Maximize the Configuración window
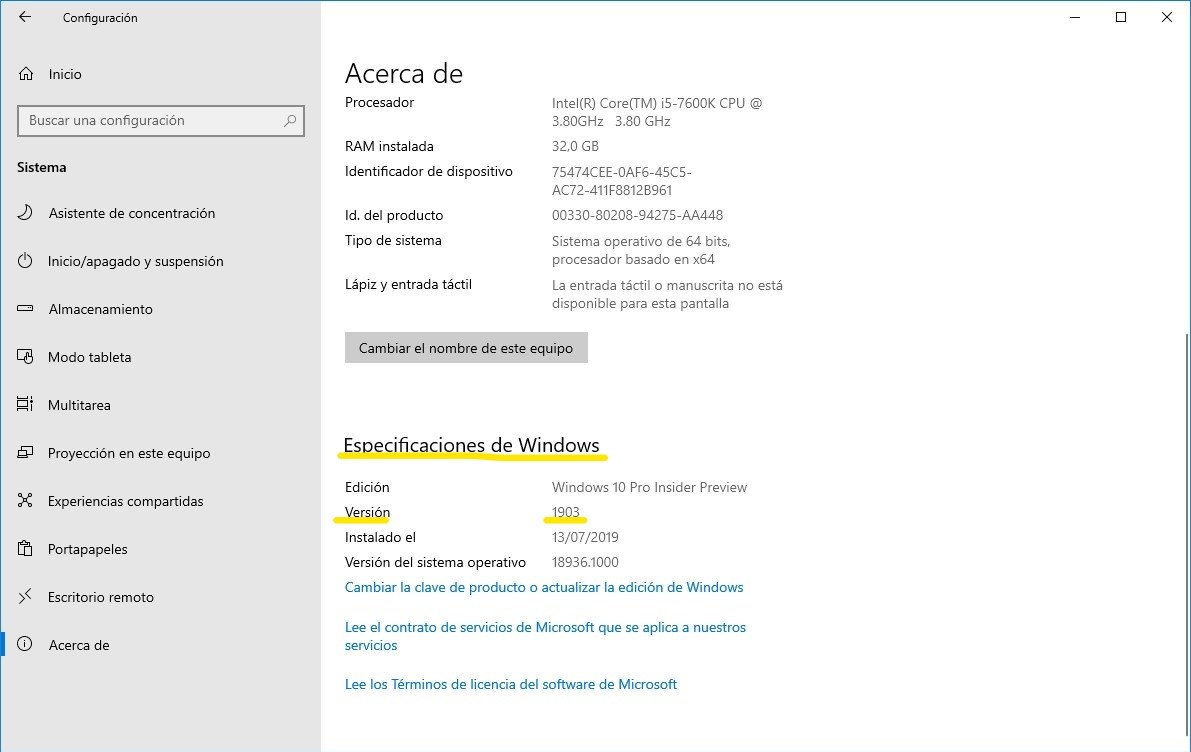The image size is (1191, 752). point(1121,17)
